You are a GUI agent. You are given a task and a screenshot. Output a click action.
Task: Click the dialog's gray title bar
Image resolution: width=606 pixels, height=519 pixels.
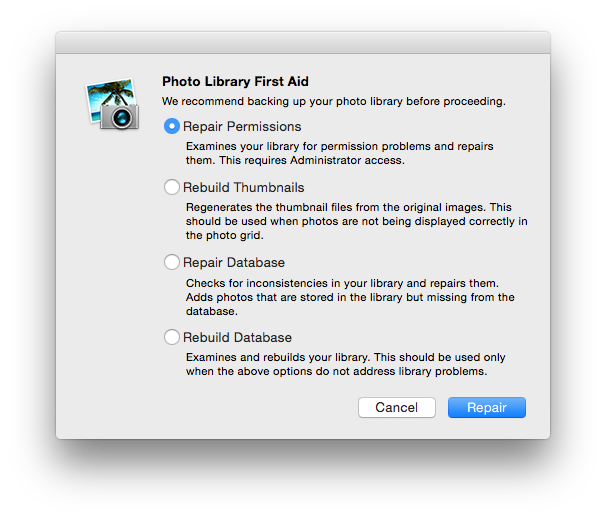[302, 43]
